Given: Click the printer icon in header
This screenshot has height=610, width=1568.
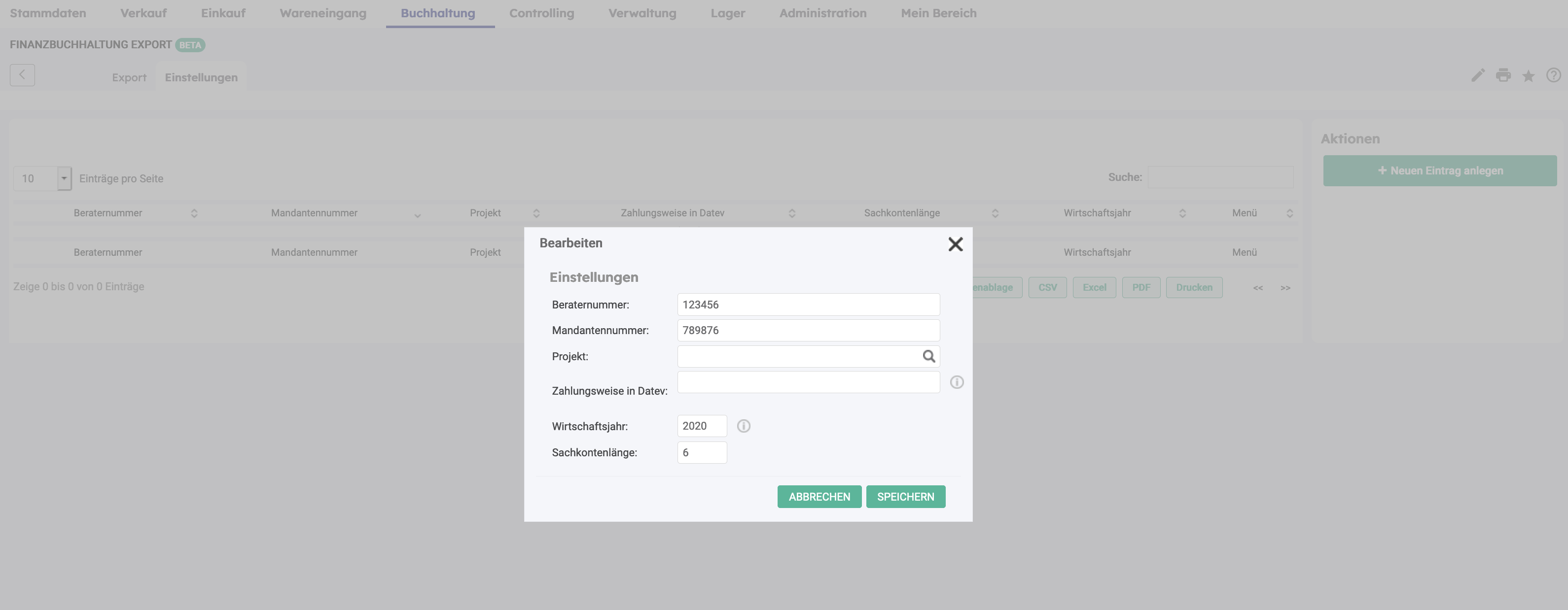Looking at the screenshot, I should 1503,75.
